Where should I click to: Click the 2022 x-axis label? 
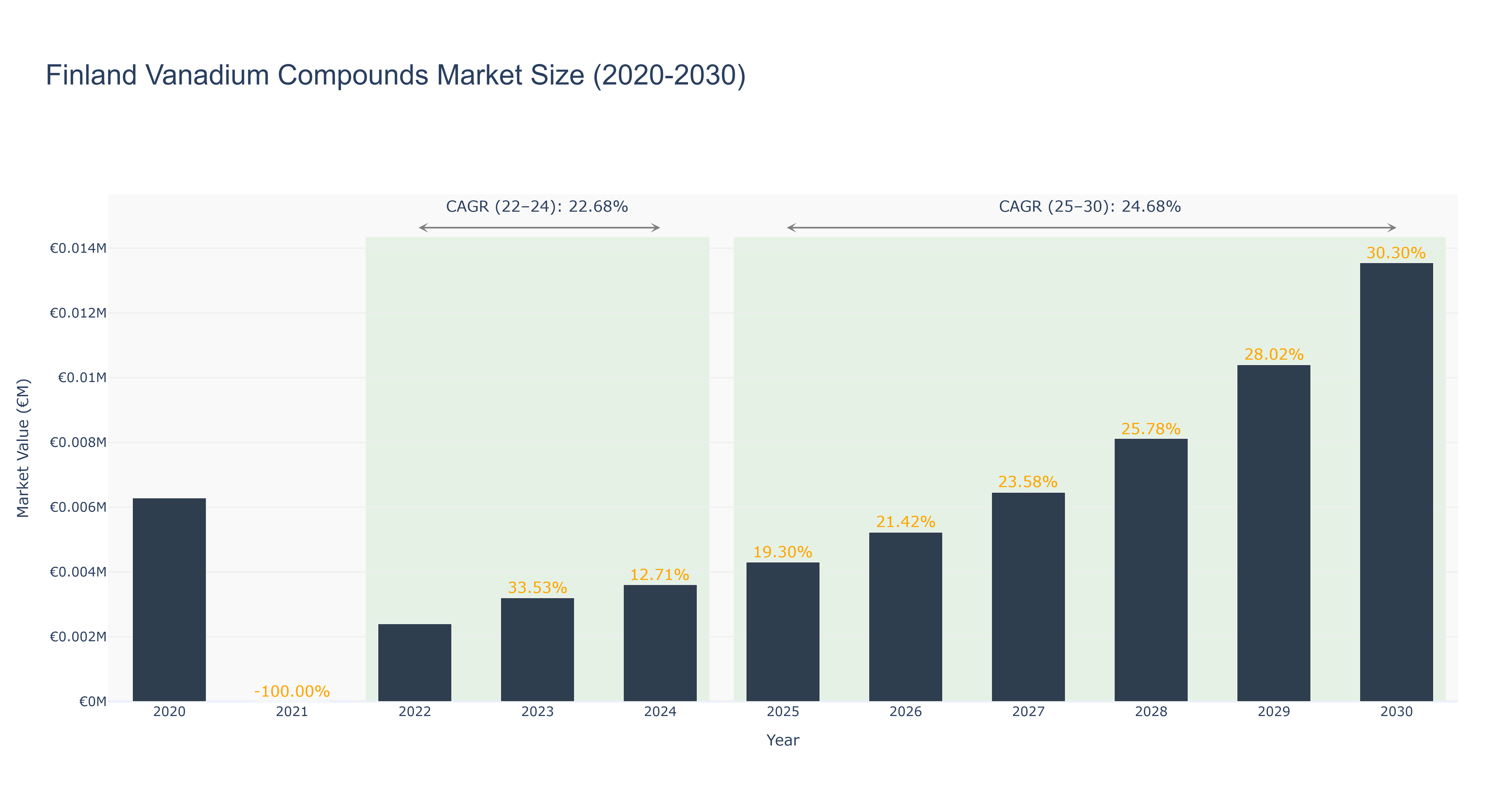click(414, 712)
